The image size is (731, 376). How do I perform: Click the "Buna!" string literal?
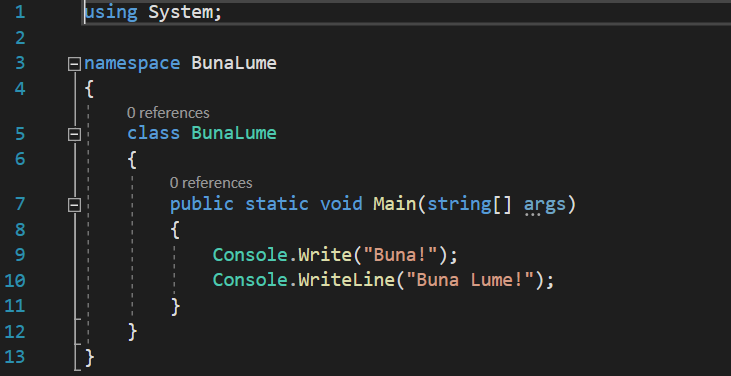coord(400,255)
